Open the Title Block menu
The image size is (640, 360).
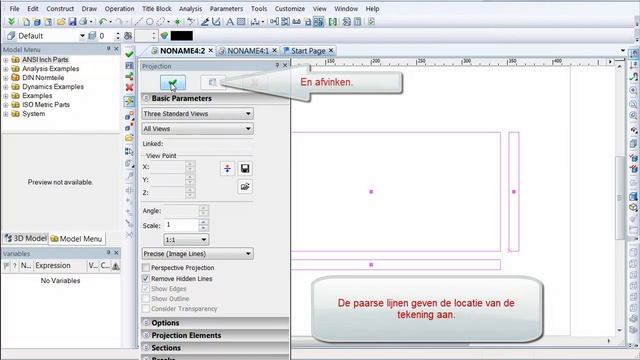point(157,9)
